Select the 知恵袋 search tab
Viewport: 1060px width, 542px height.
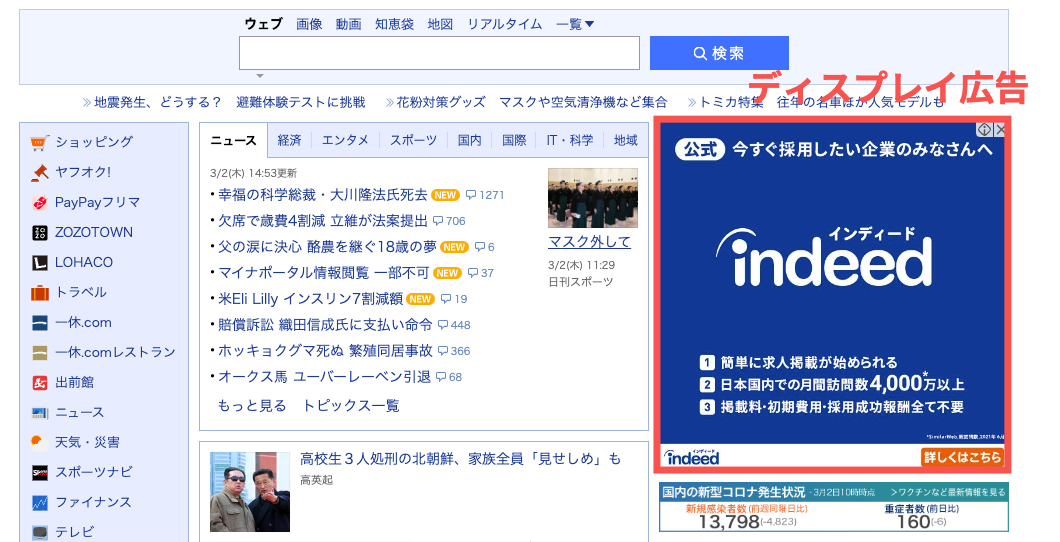(x=394, y=24)
